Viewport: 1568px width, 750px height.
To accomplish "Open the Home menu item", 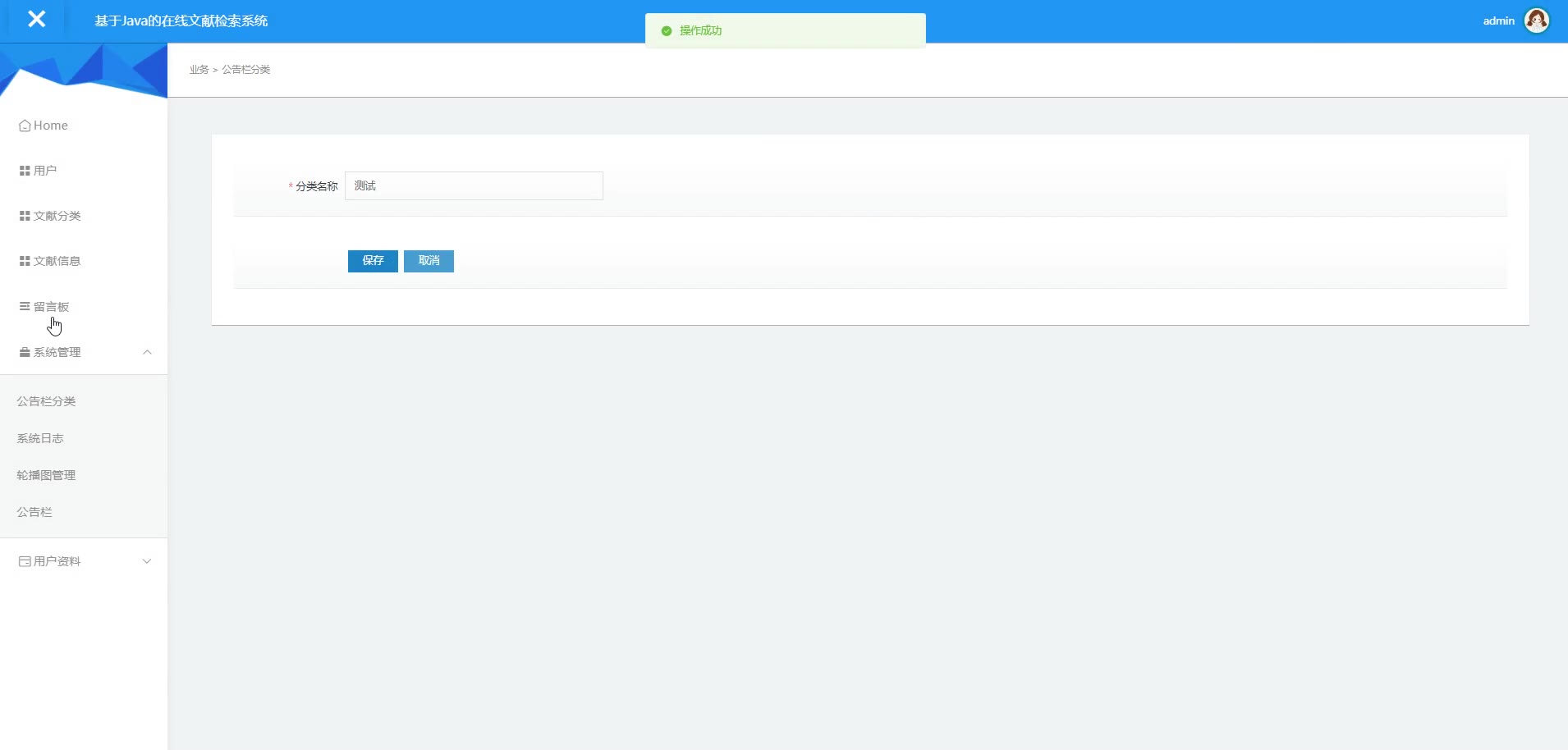I will pos(84,126).
